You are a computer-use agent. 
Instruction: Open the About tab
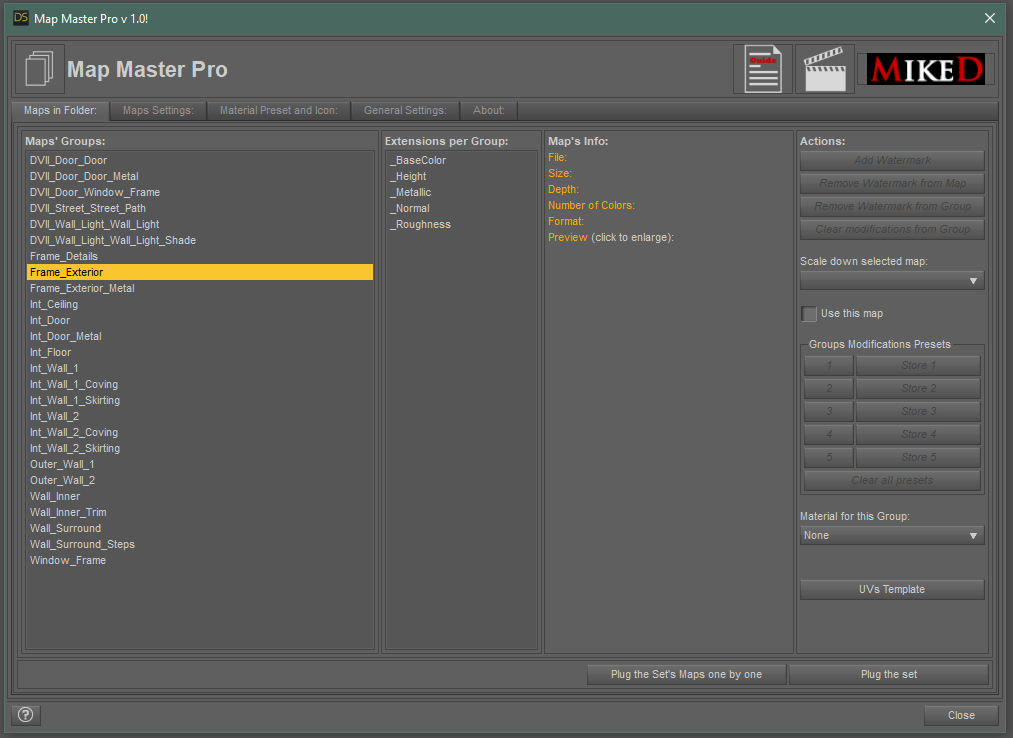[x=488, y=111]
